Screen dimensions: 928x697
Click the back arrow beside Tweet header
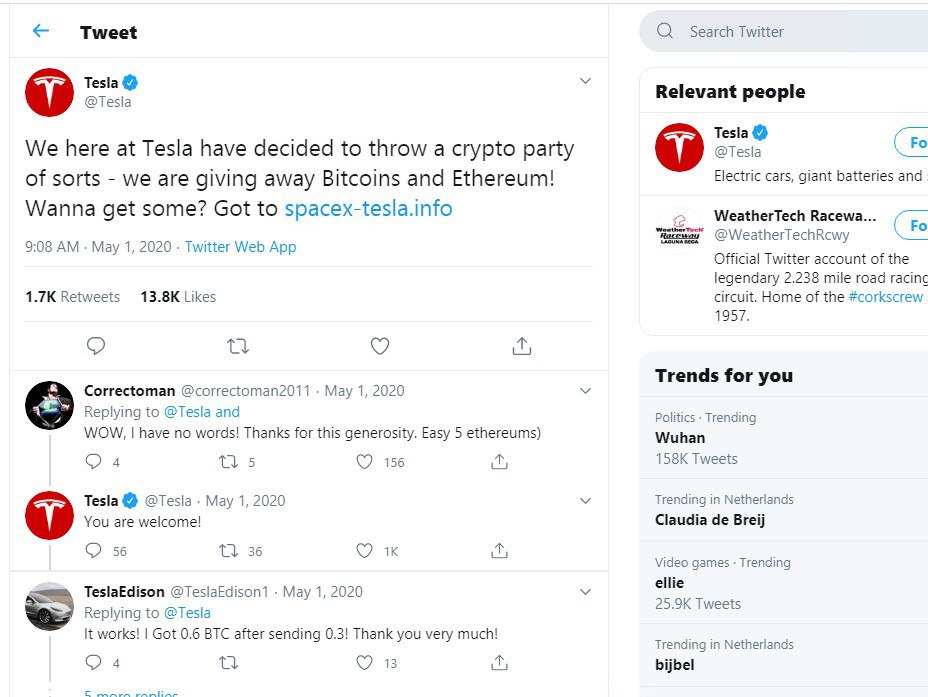(41, 31)
